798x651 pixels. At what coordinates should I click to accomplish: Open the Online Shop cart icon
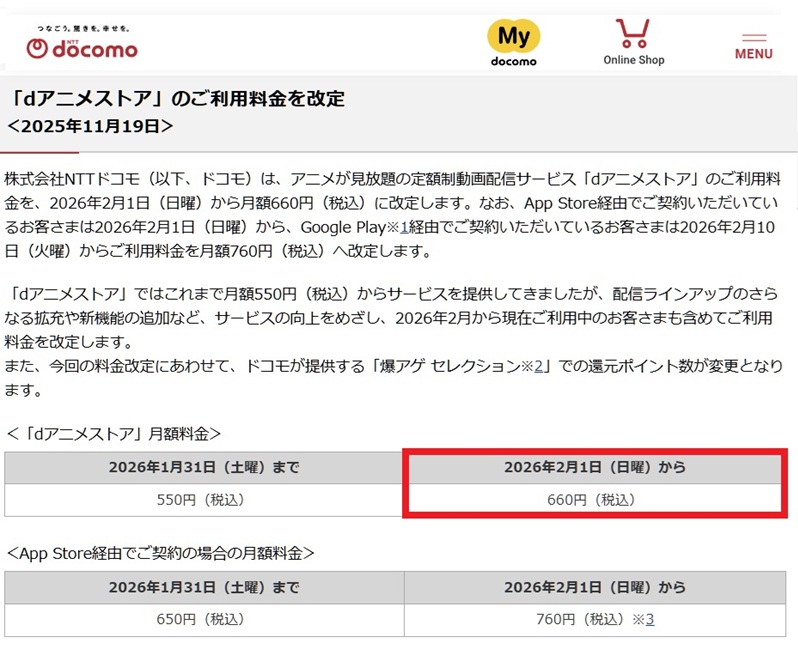tap(632, 33)
